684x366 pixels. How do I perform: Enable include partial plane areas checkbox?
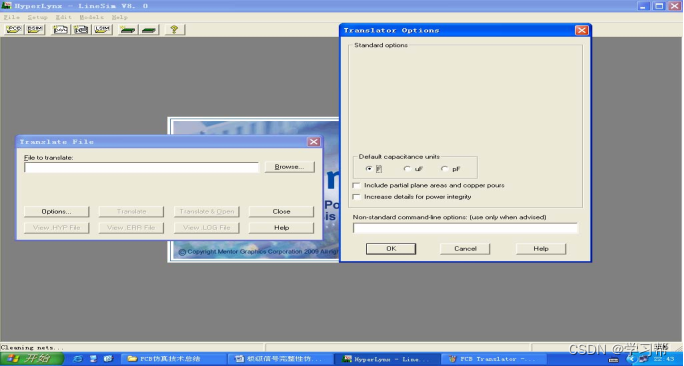click(356, 185)
